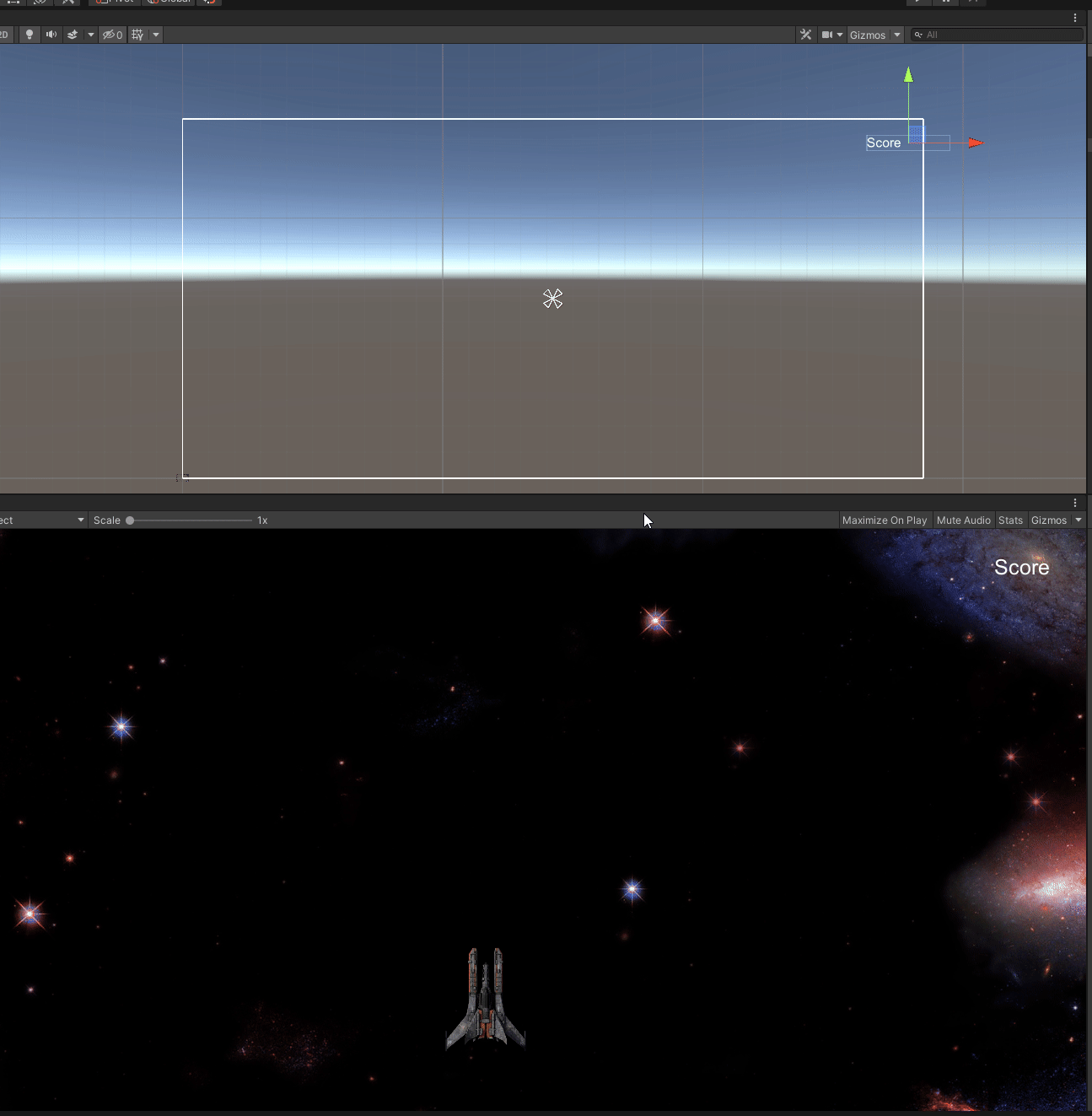The image size is (1092, 1116).
Task: Open the Game panel three-dot options menu
Action: click(1075, 503)
